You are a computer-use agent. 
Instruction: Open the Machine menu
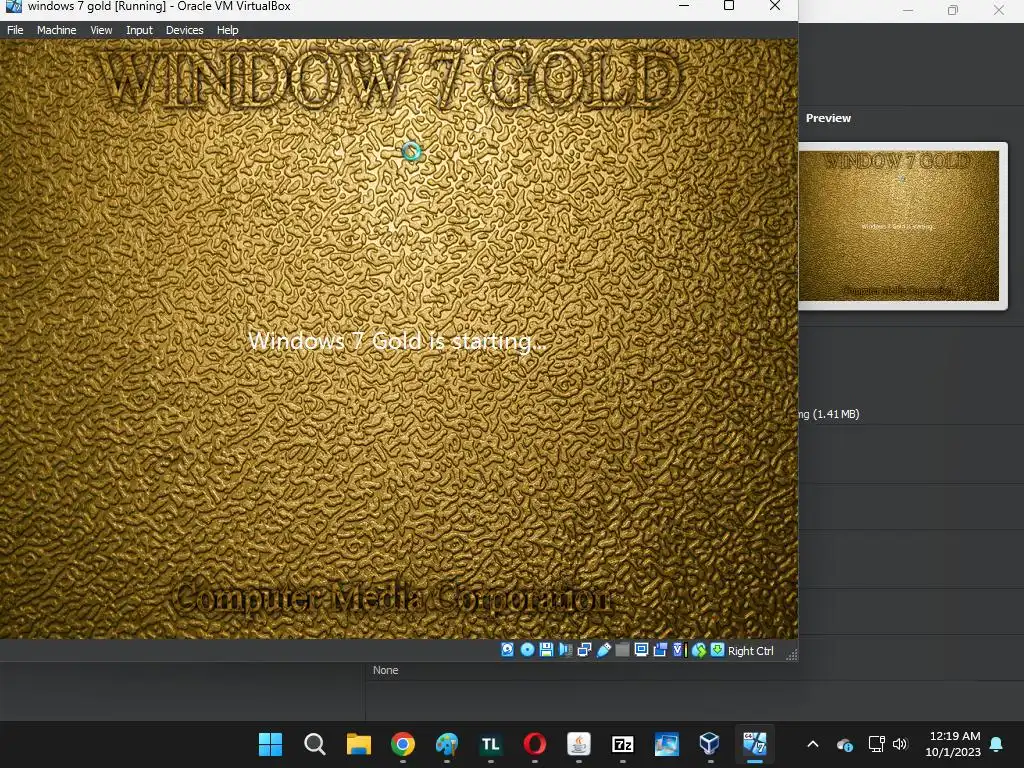click(56, 30)
